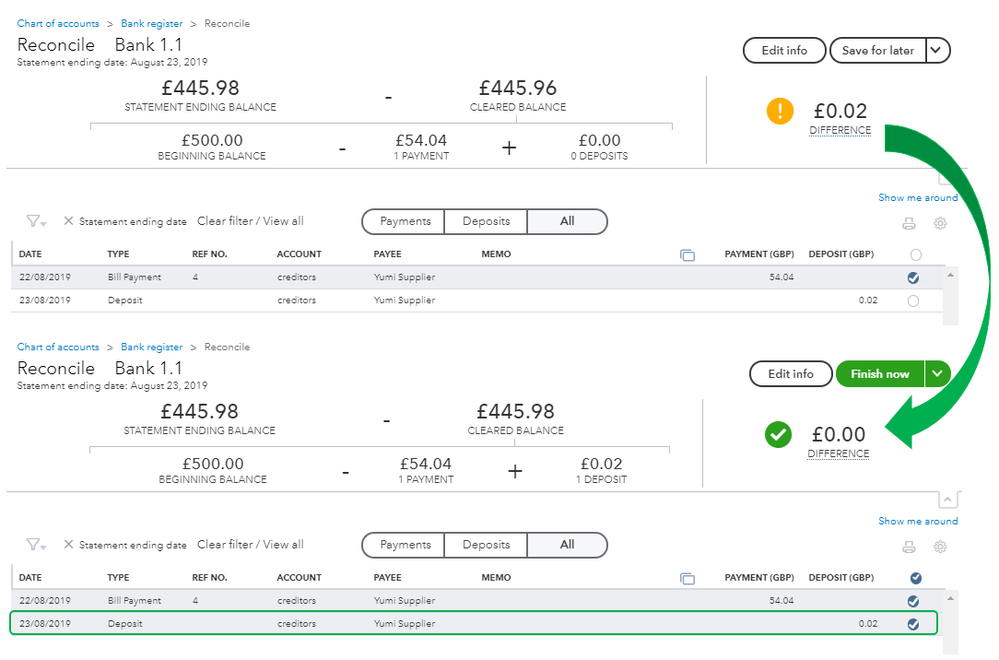Click Edit info beside Save for later
Viewport: 999px width, 660px height.
coord(784,50)
